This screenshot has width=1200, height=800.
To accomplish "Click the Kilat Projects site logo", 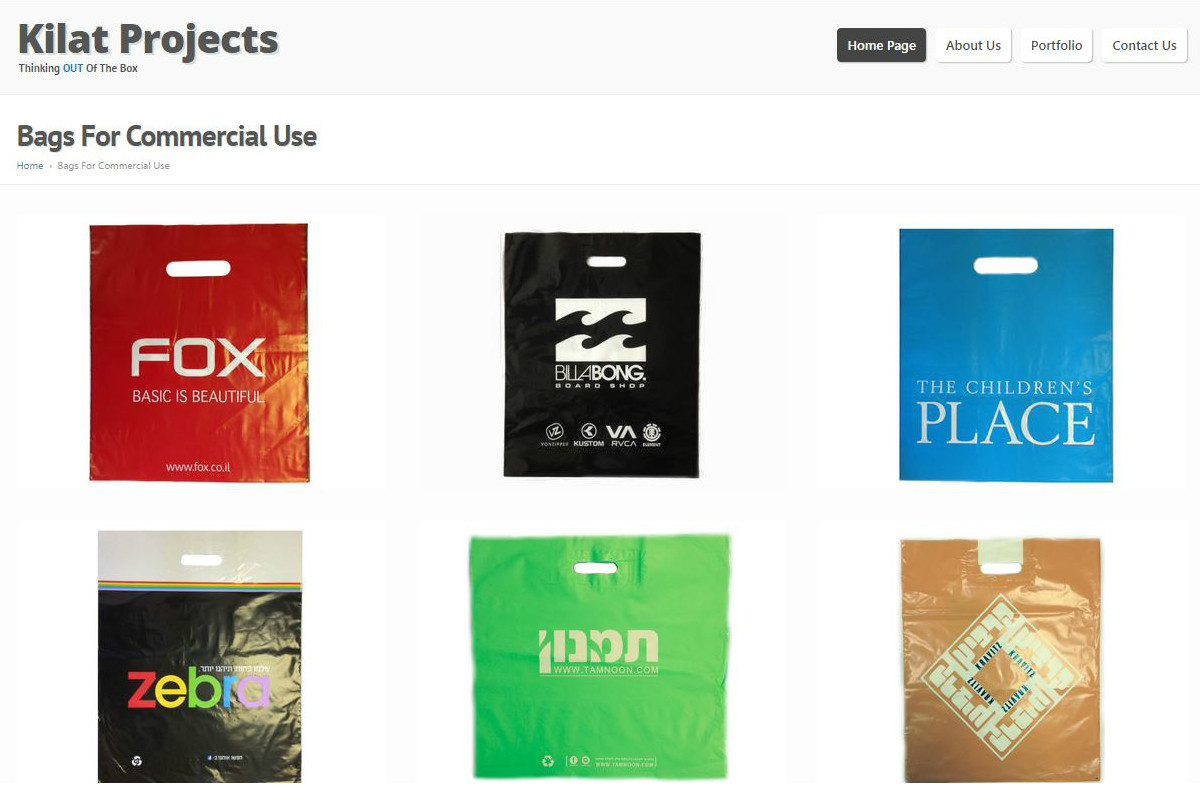I will click(x=148, y=39).
